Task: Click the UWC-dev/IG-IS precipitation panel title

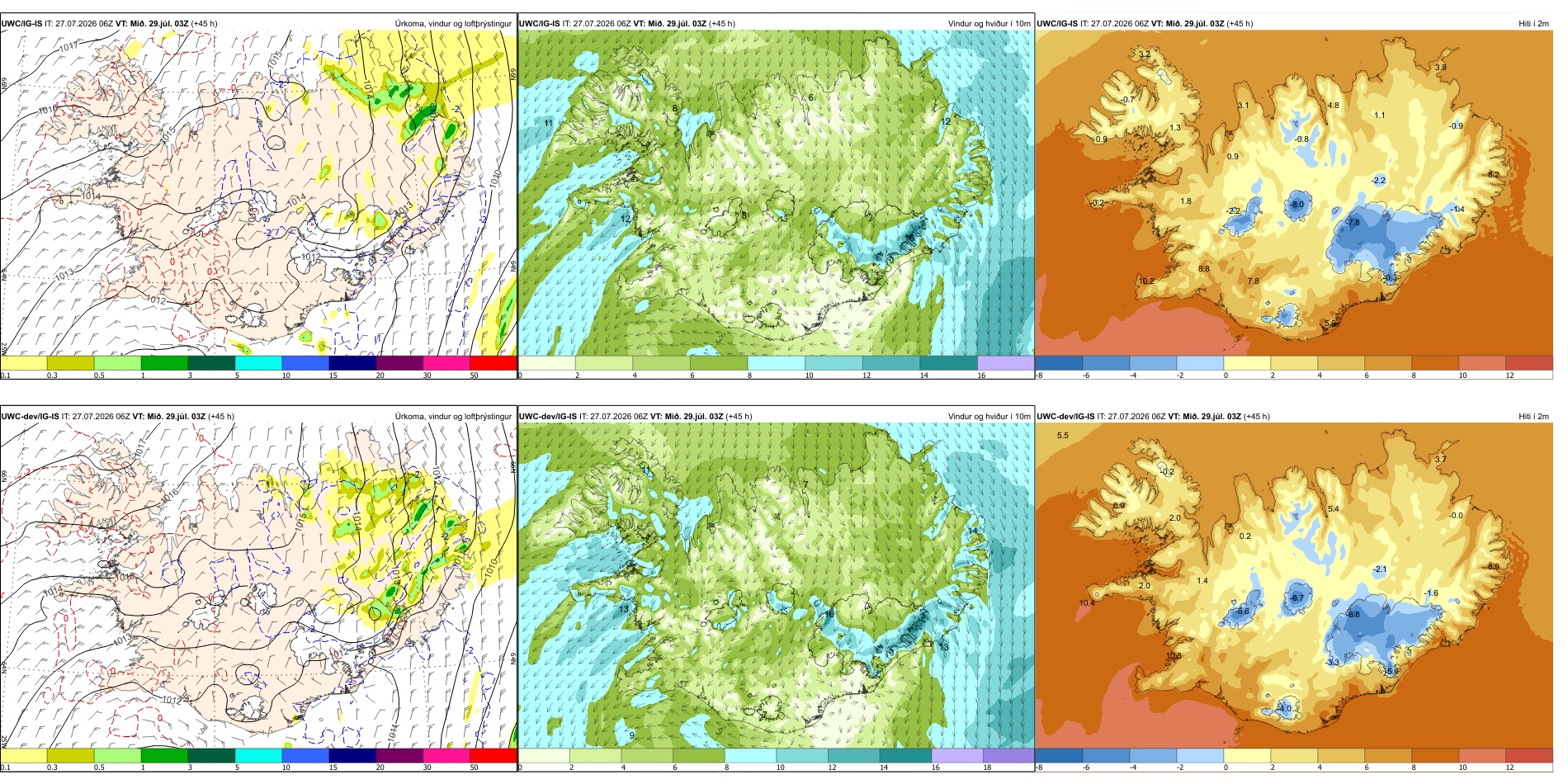Action: click(x=117, y=416)
